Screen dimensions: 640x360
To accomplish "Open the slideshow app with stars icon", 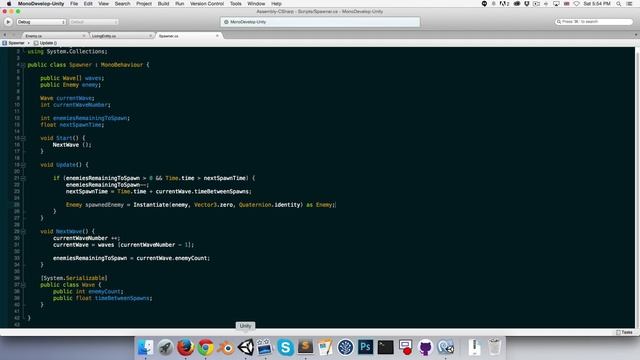I will [265, 347].
